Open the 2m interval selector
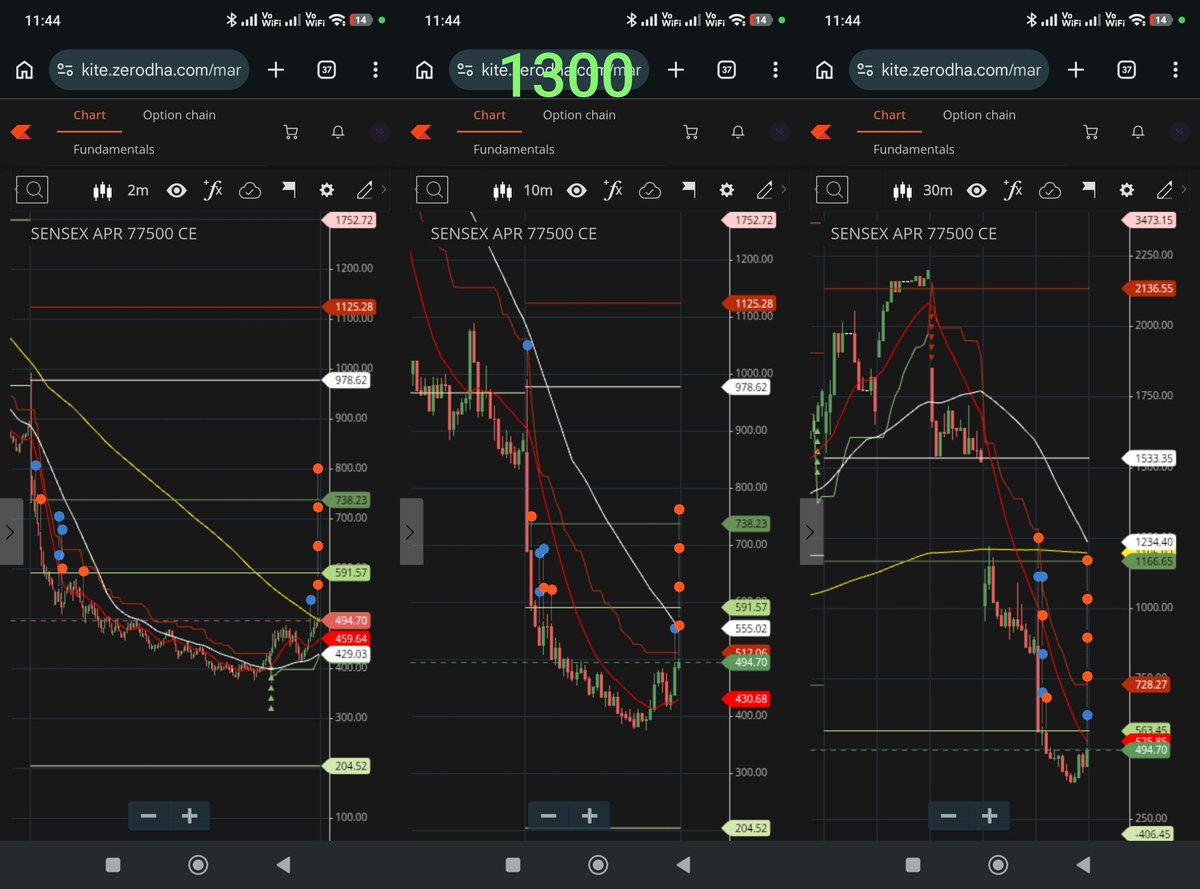The image size is (1200, 889). point(138,190)
